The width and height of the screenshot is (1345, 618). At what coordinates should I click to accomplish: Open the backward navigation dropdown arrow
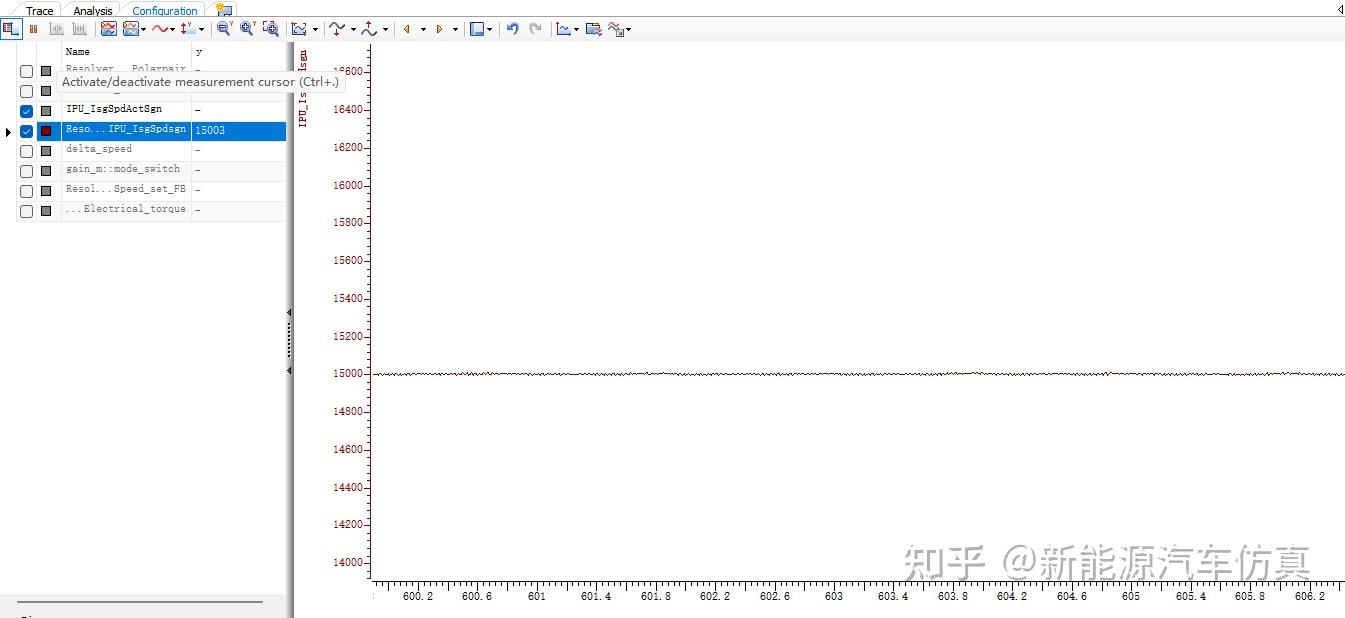[422, 28]
